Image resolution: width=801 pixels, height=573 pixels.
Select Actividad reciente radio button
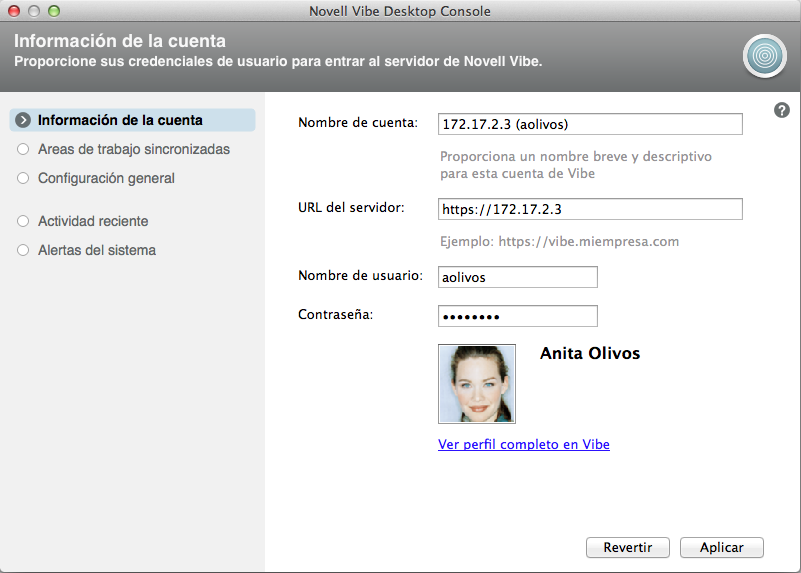click(x=23, y=221)
